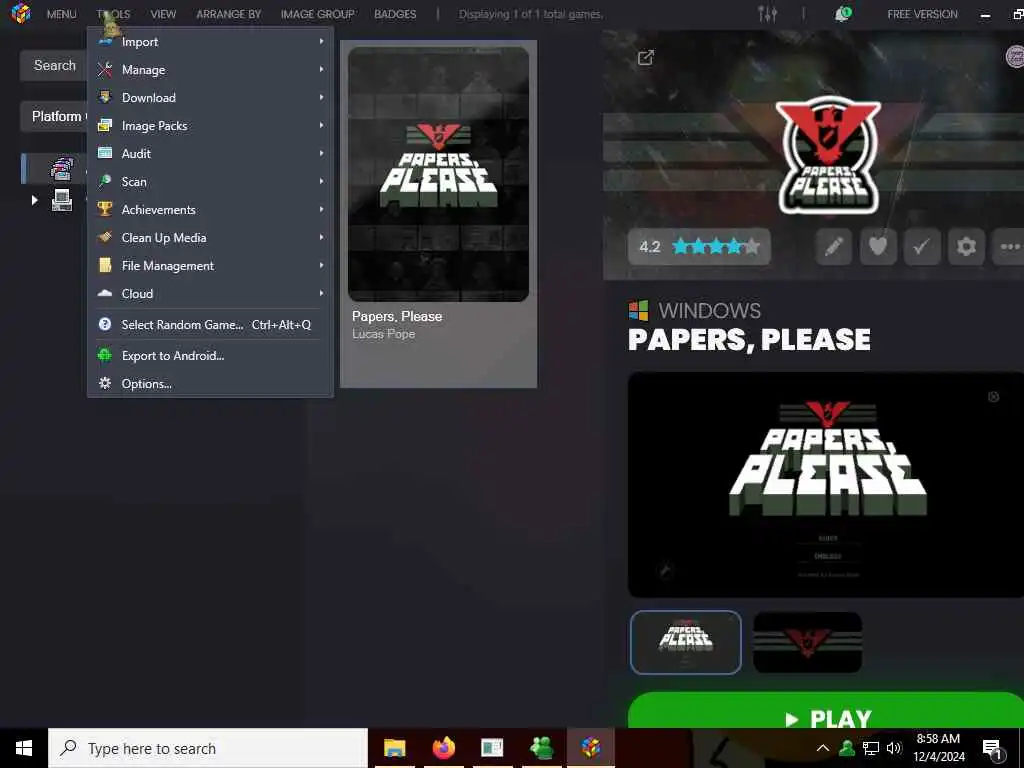Click the Windows Start button
This screenshot has width=1024, height=768.
pyautogui.click(x=24, y=748)
